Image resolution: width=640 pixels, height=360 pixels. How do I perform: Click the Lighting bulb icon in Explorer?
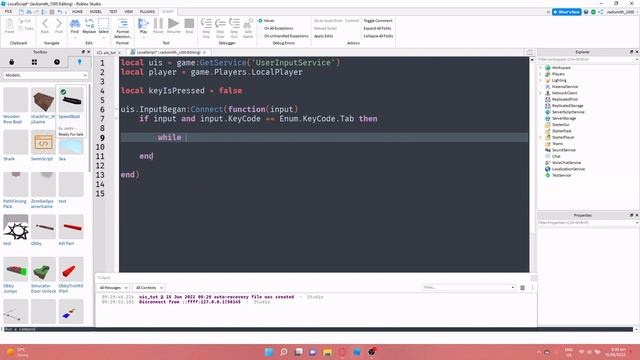pos(548,80)
